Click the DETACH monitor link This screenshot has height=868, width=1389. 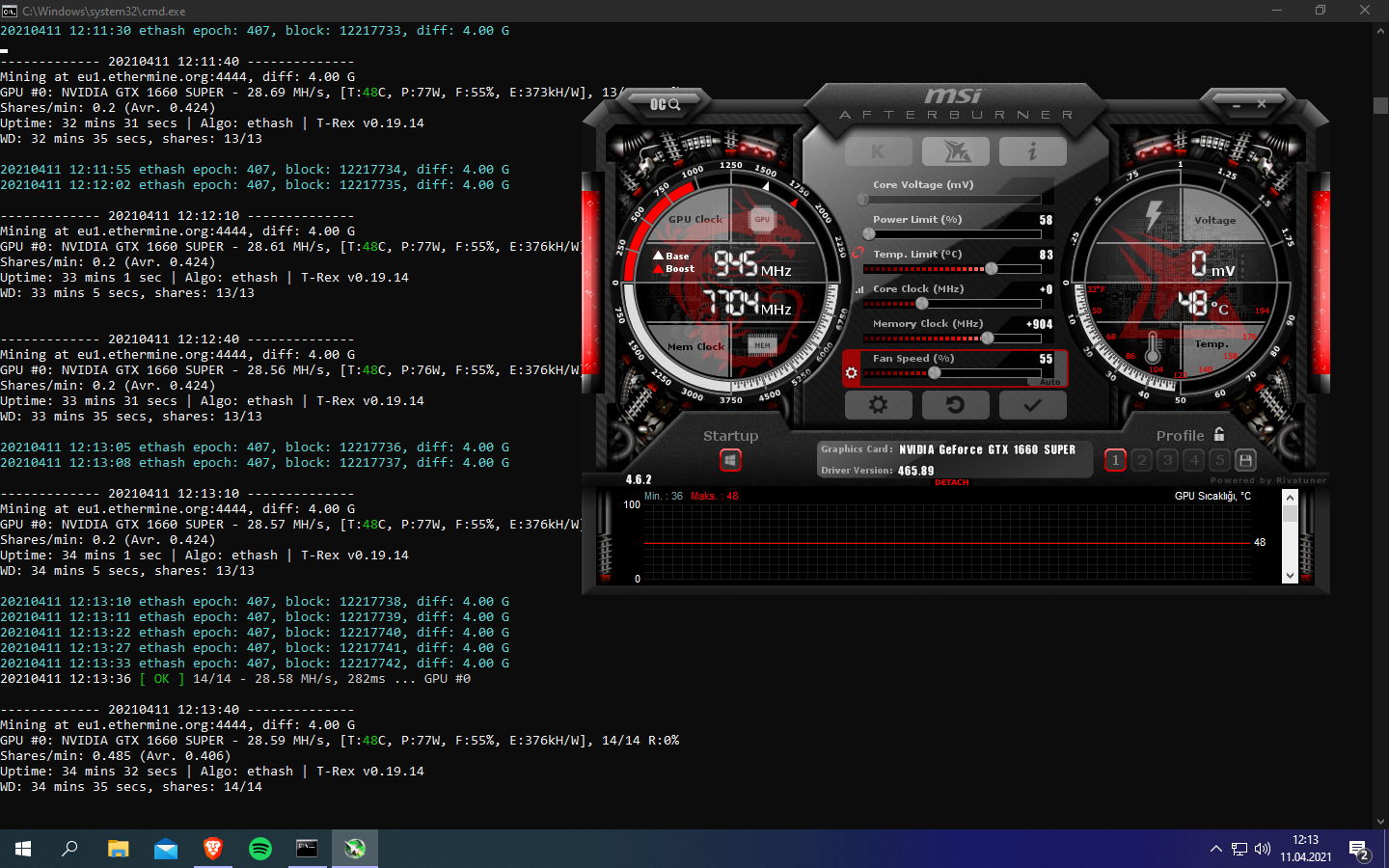[x=951, y=482]
